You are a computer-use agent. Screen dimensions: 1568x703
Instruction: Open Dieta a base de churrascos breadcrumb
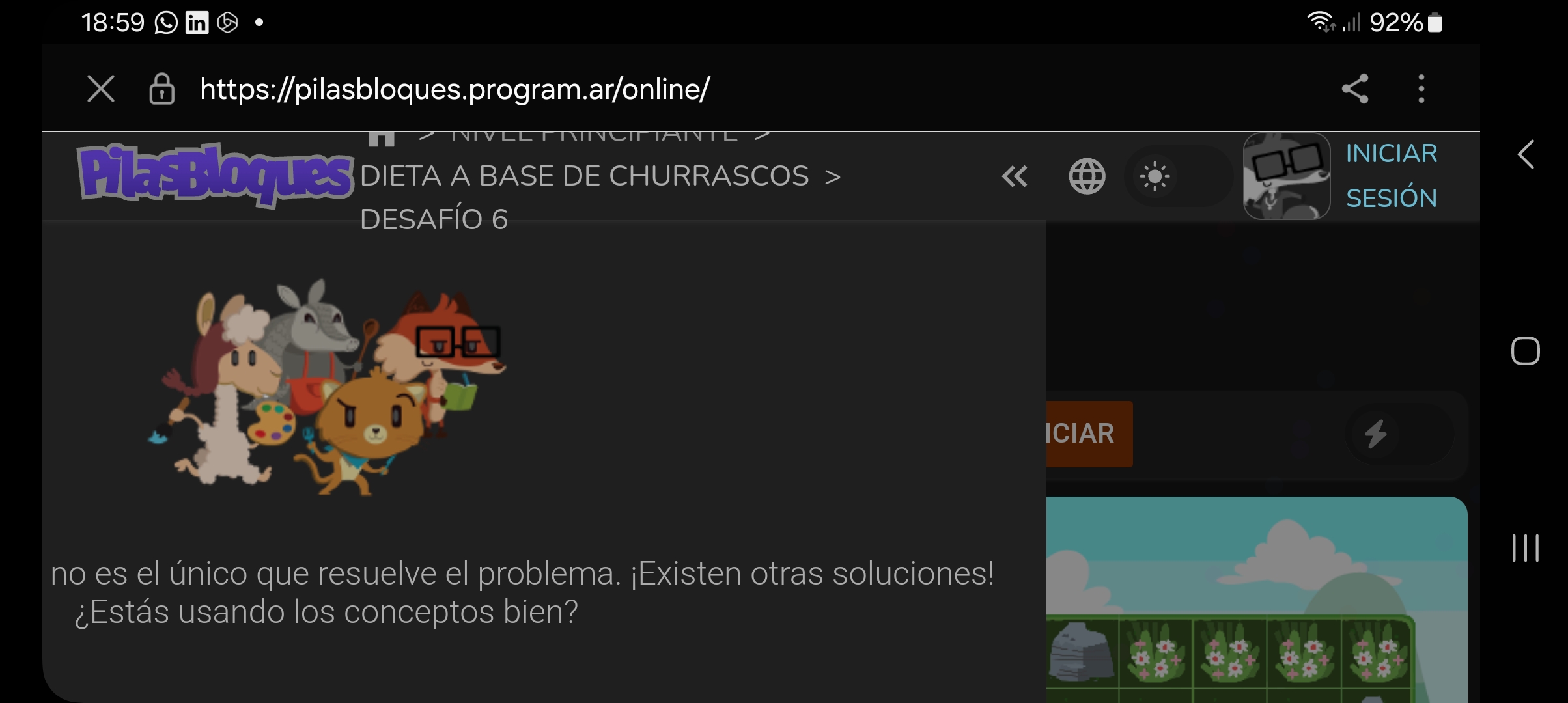[x=584, y=176]
